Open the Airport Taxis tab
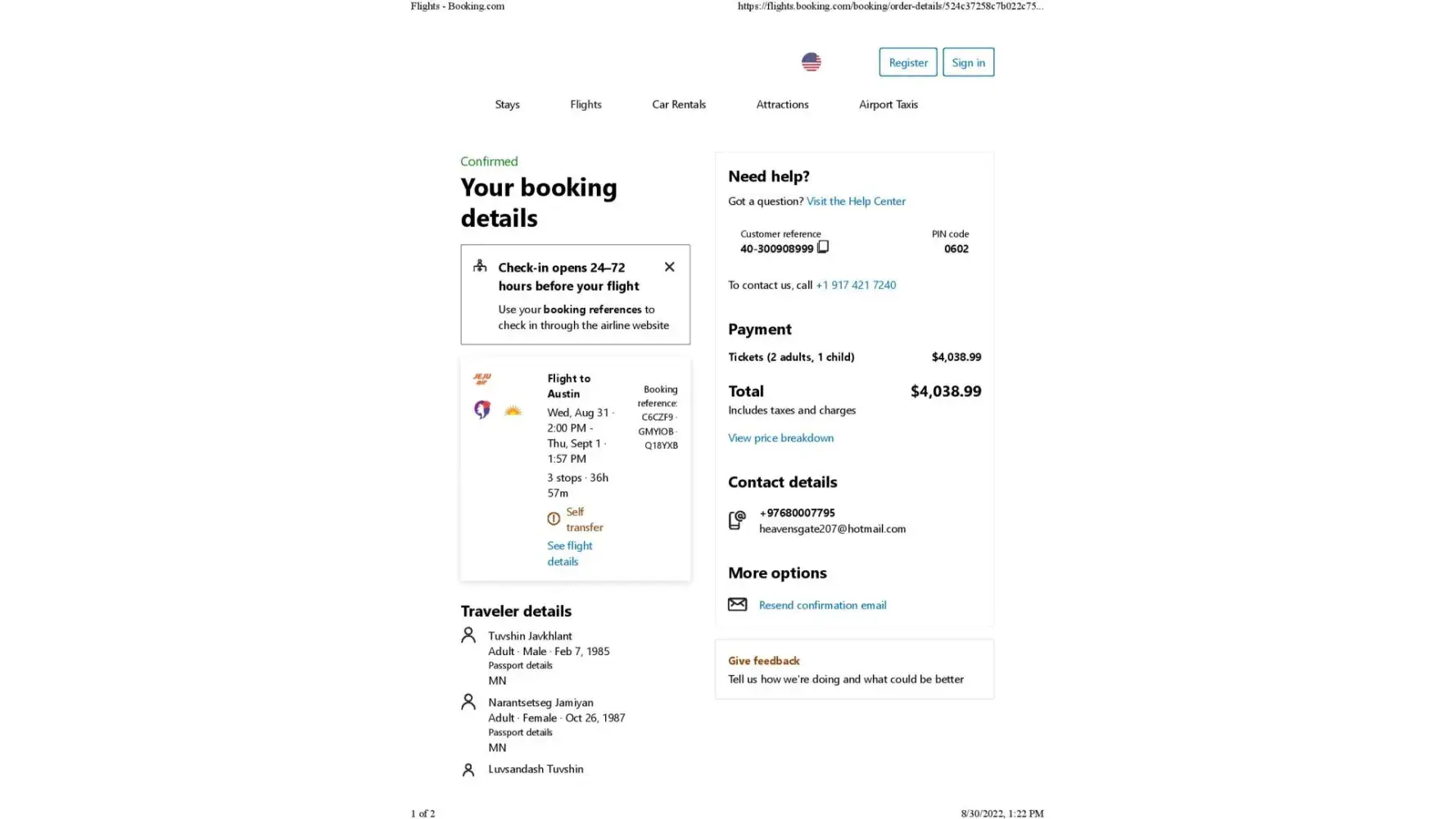This screenshot has width=1456, height=819. pos(888,104)
